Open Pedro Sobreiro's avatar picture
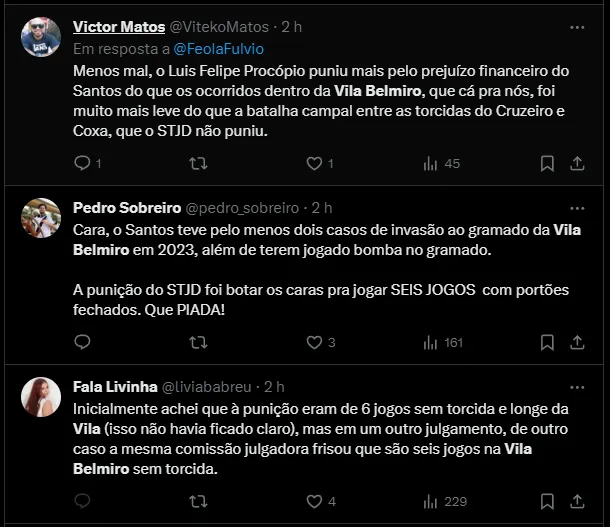610x527 pixels. point(41,218)
